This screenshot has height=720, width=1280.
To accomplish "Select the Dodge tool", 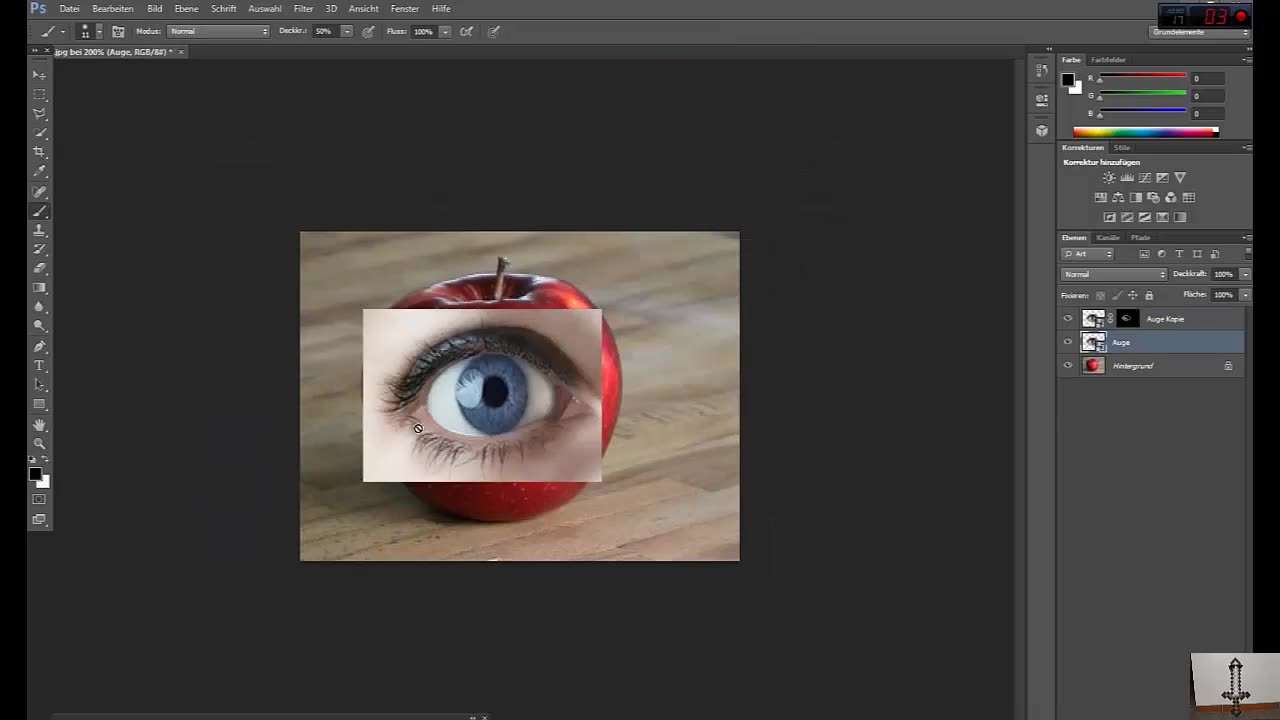I will tap(40, 326).
